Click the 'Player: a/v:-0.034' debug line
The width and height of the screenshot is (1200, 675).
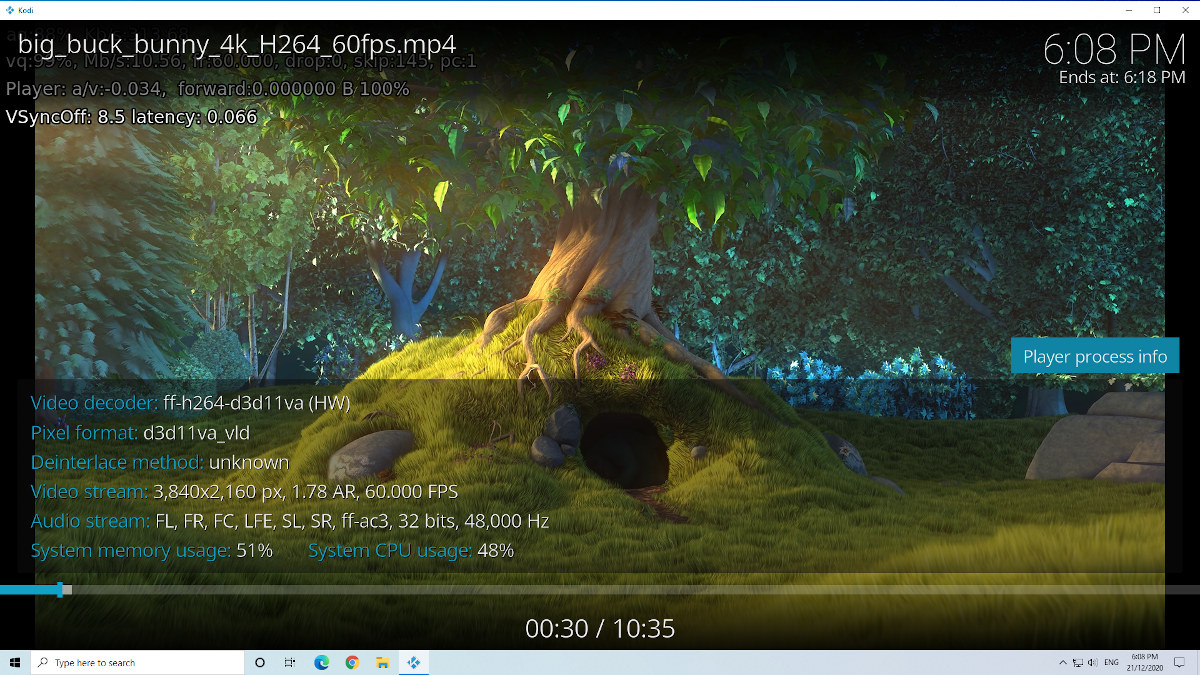[x=207, y=89]
